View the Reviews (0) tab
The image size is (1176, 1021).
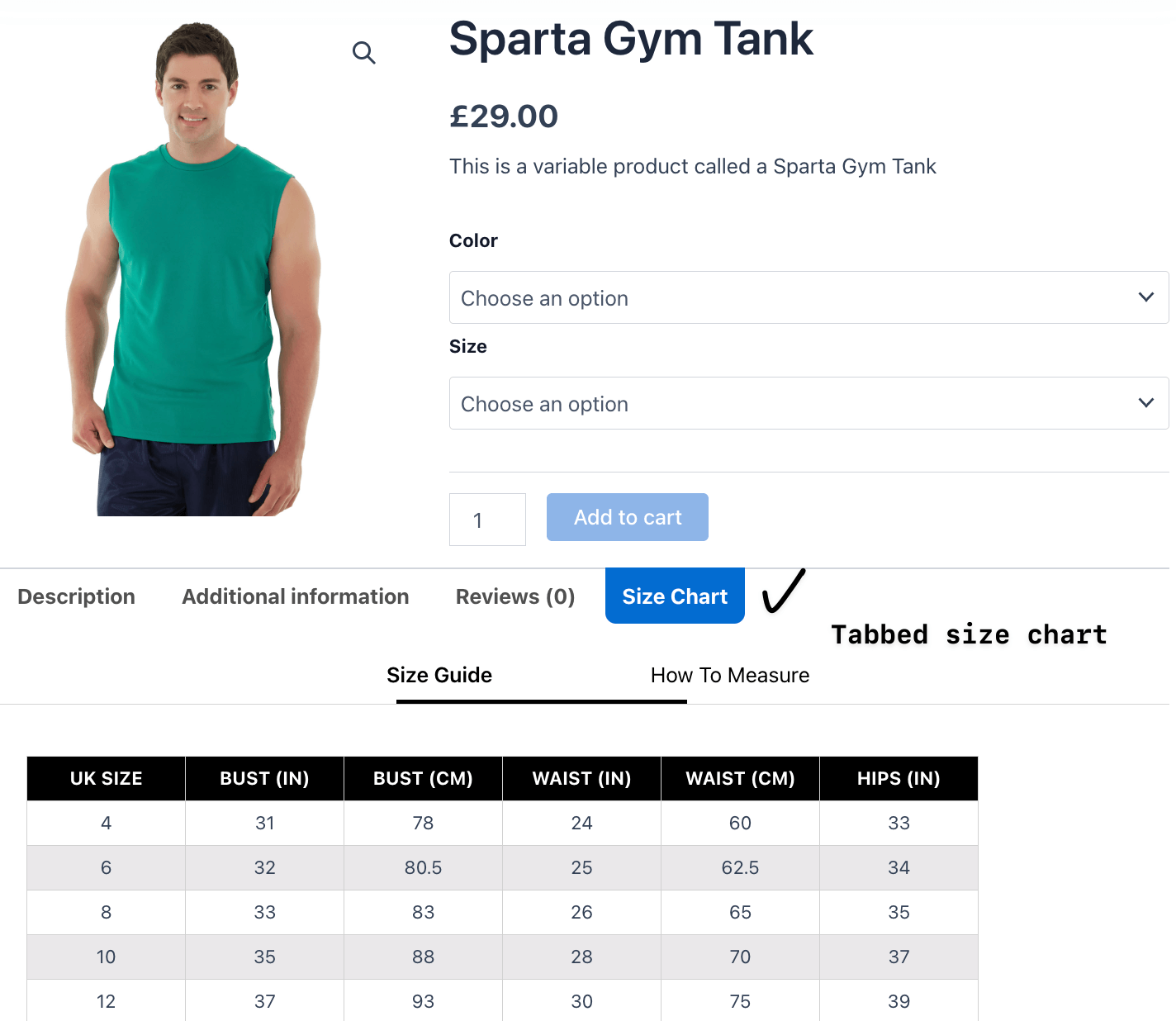click(x=514, y=596)
